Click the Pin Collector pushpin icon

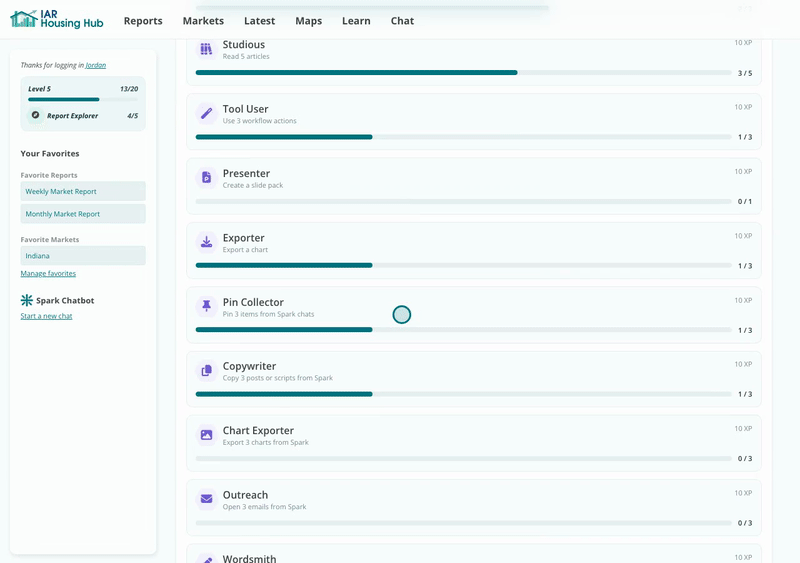pos(206,306)
